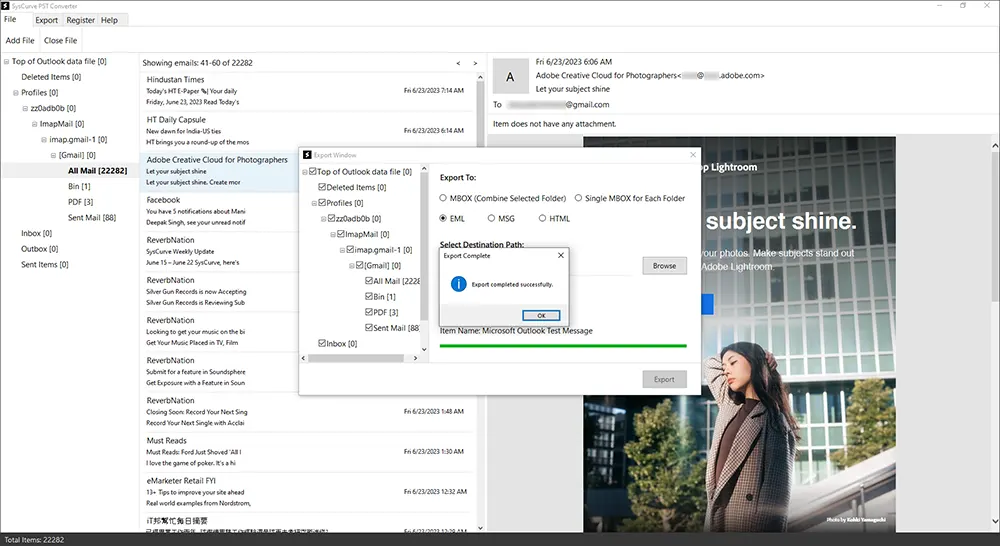1000x546 pixels.
Task: Collapse Top of Outlook data file in main tree
Action: [6, 62]
